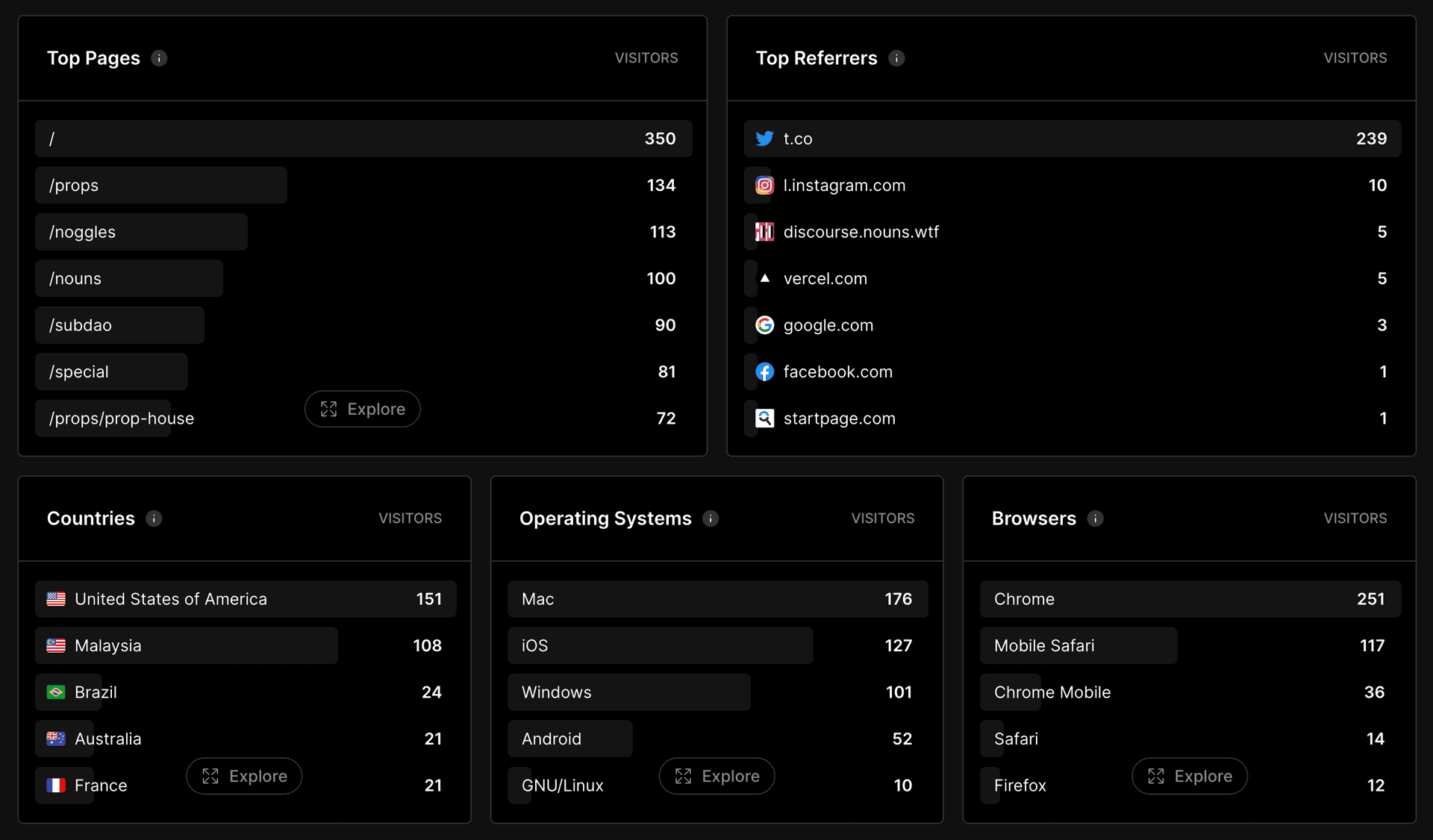1433x840 pixels.
Task: Expand Top Pages with Explore button
Action: (x=362, y=409)
